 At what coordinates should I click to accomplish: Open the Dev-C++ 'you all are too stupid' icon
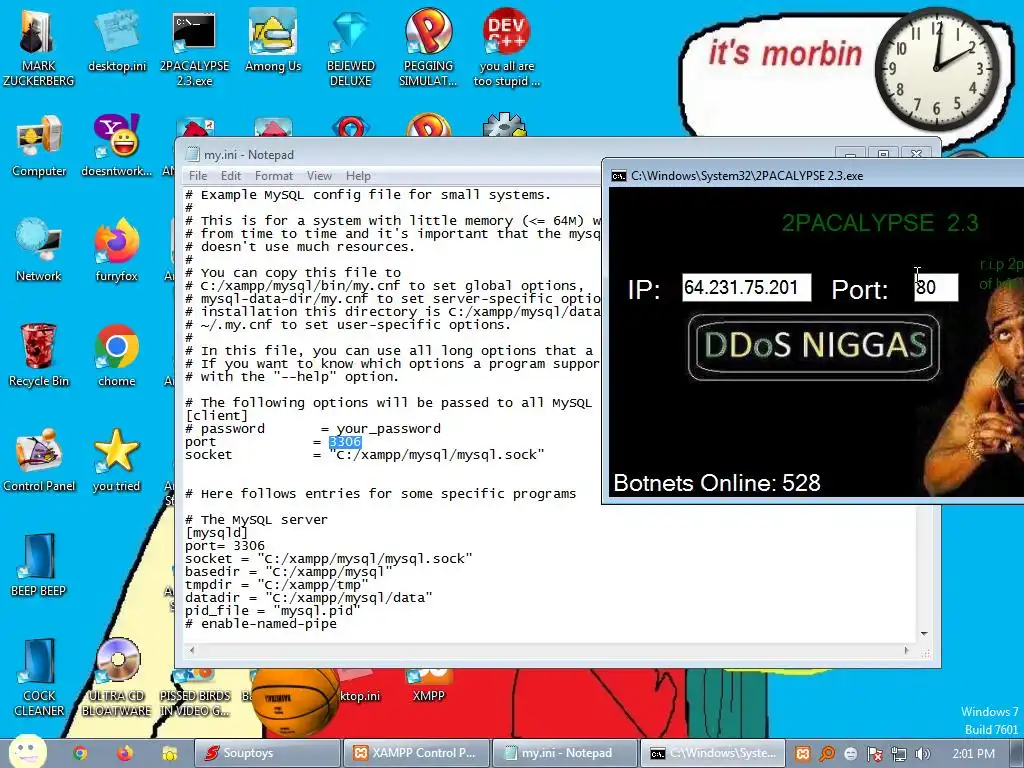507,47
